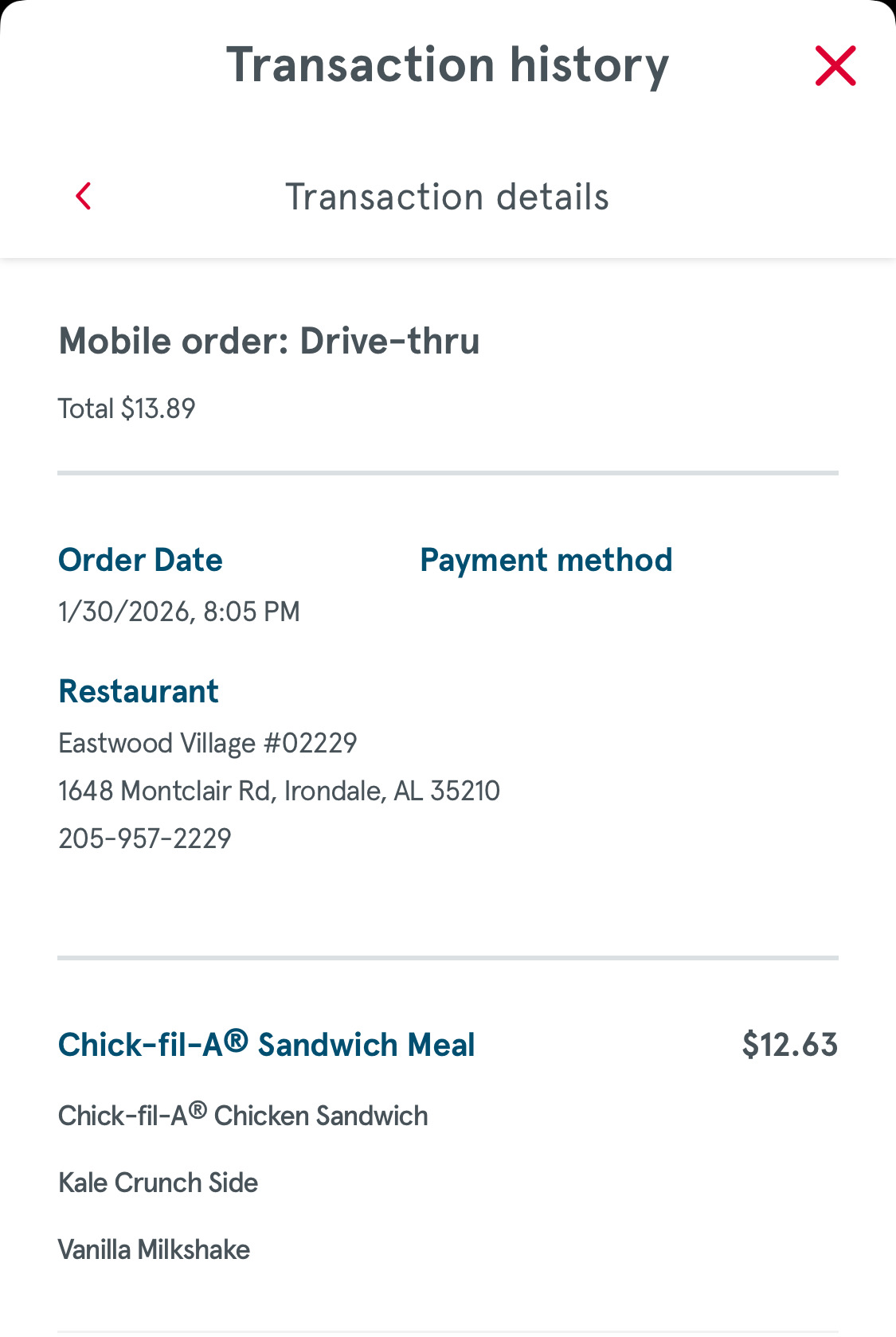This screenshot has width=896, height=1337.
Task: Select the Mobile order: Drive-thru heading
Action: click(x=269, y=342)
